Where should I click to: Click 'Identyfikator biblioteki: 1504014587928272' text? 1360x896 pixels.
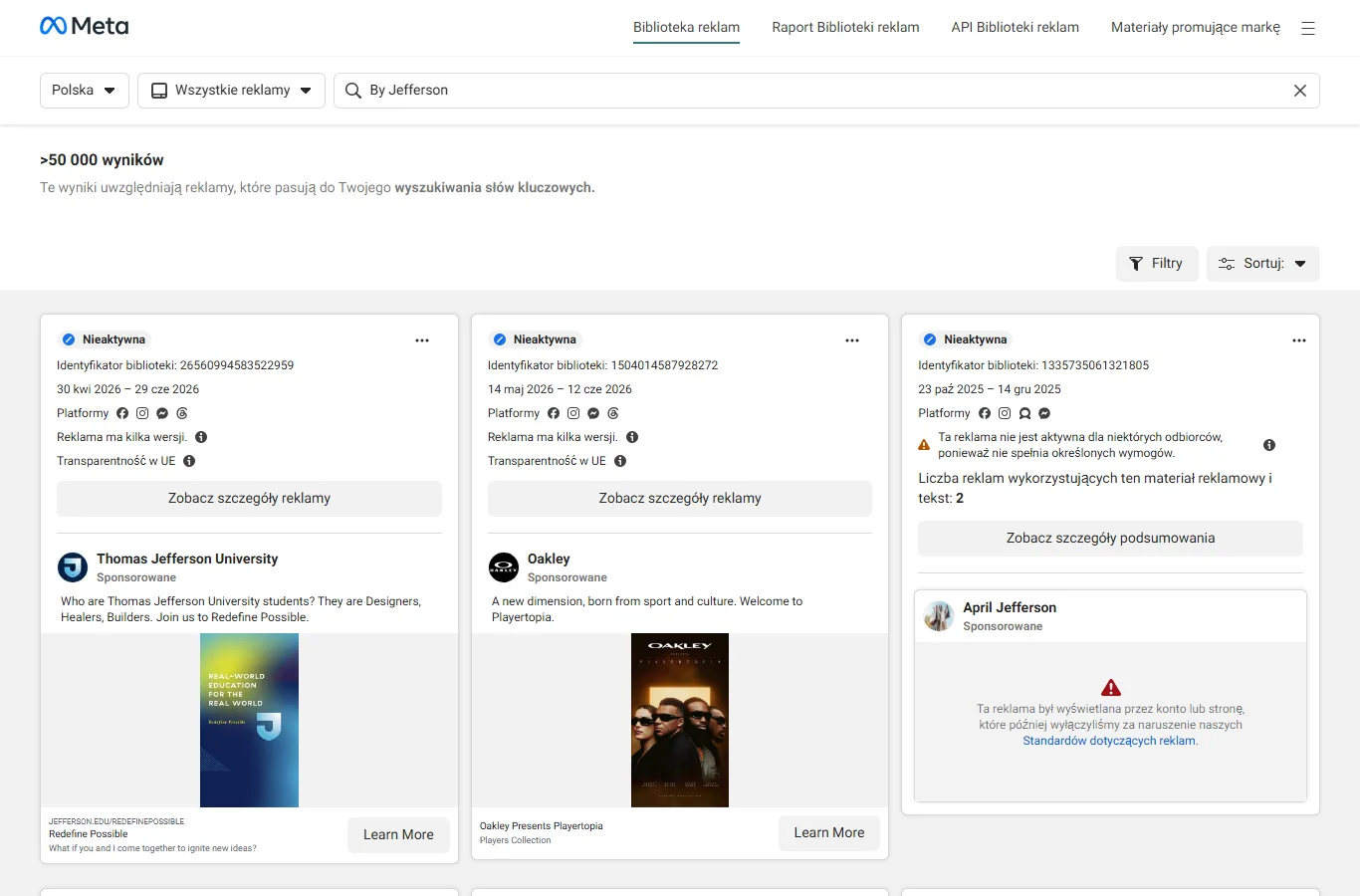point(602,365)
